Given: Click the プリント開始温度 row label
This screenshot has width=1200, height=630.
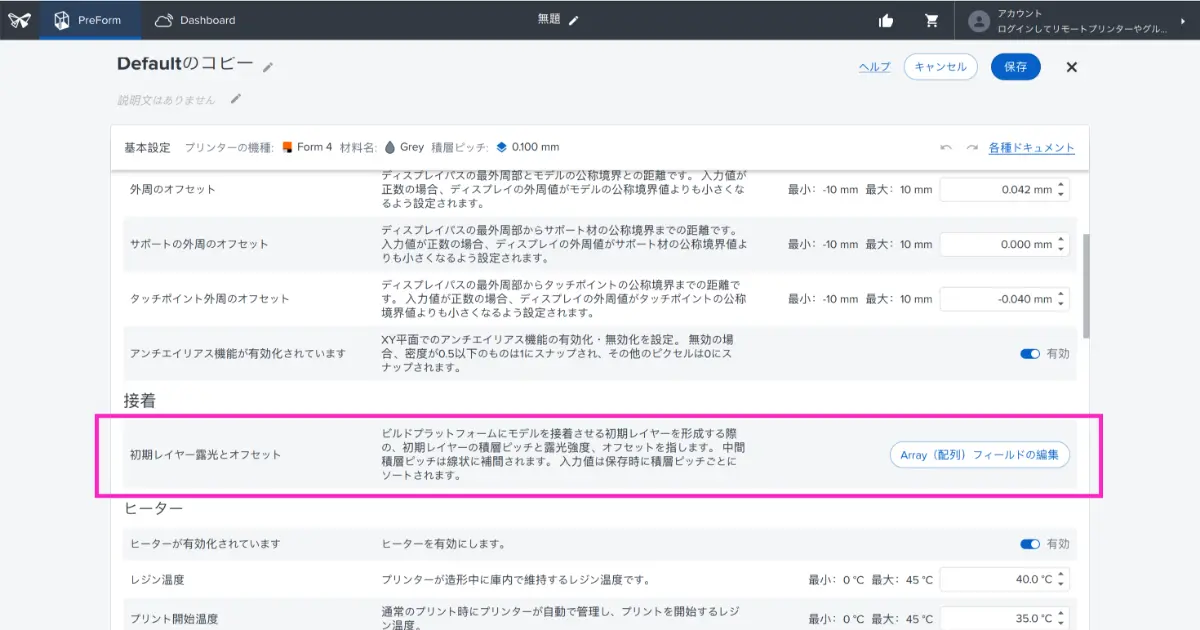Looking at the screenshot, I should coord(174,618).
